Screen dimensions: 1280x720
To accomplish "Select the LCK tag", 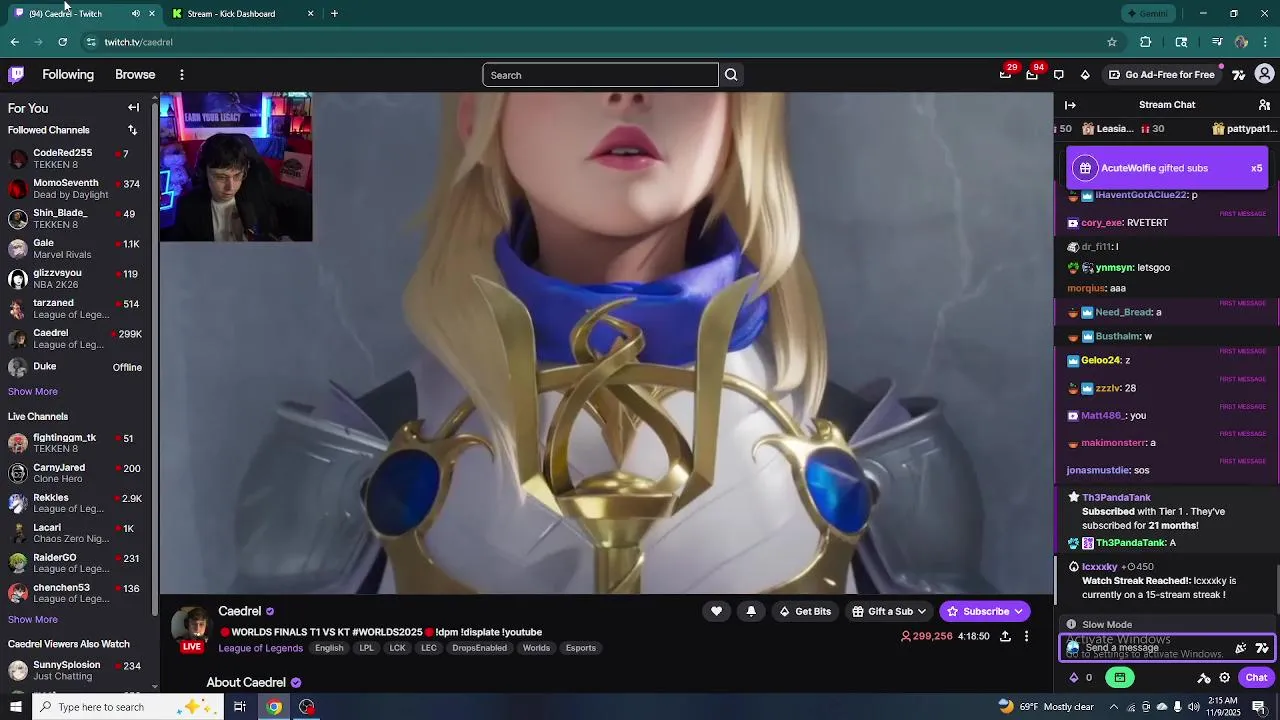I will (x=397, y=648).
